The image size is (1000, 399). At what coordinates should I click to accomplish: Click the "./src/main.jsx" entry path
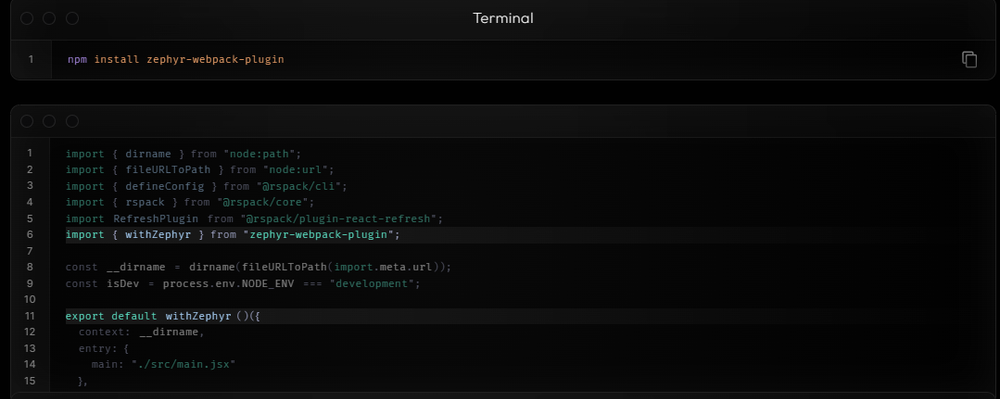click(184, 365)
